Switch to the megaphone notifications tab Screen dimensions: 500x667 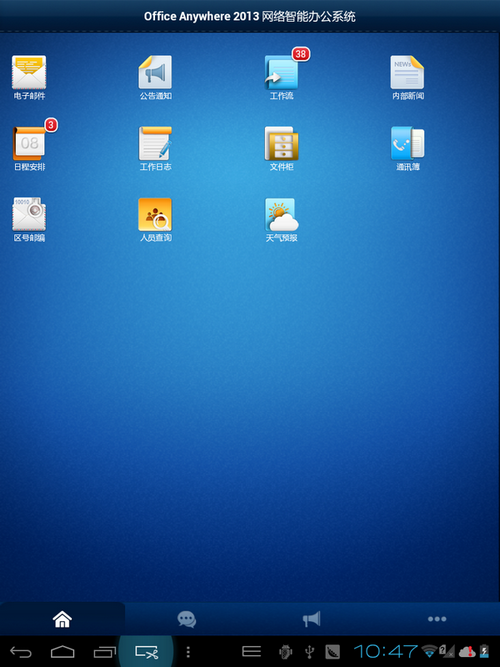[x=311, y=619]
